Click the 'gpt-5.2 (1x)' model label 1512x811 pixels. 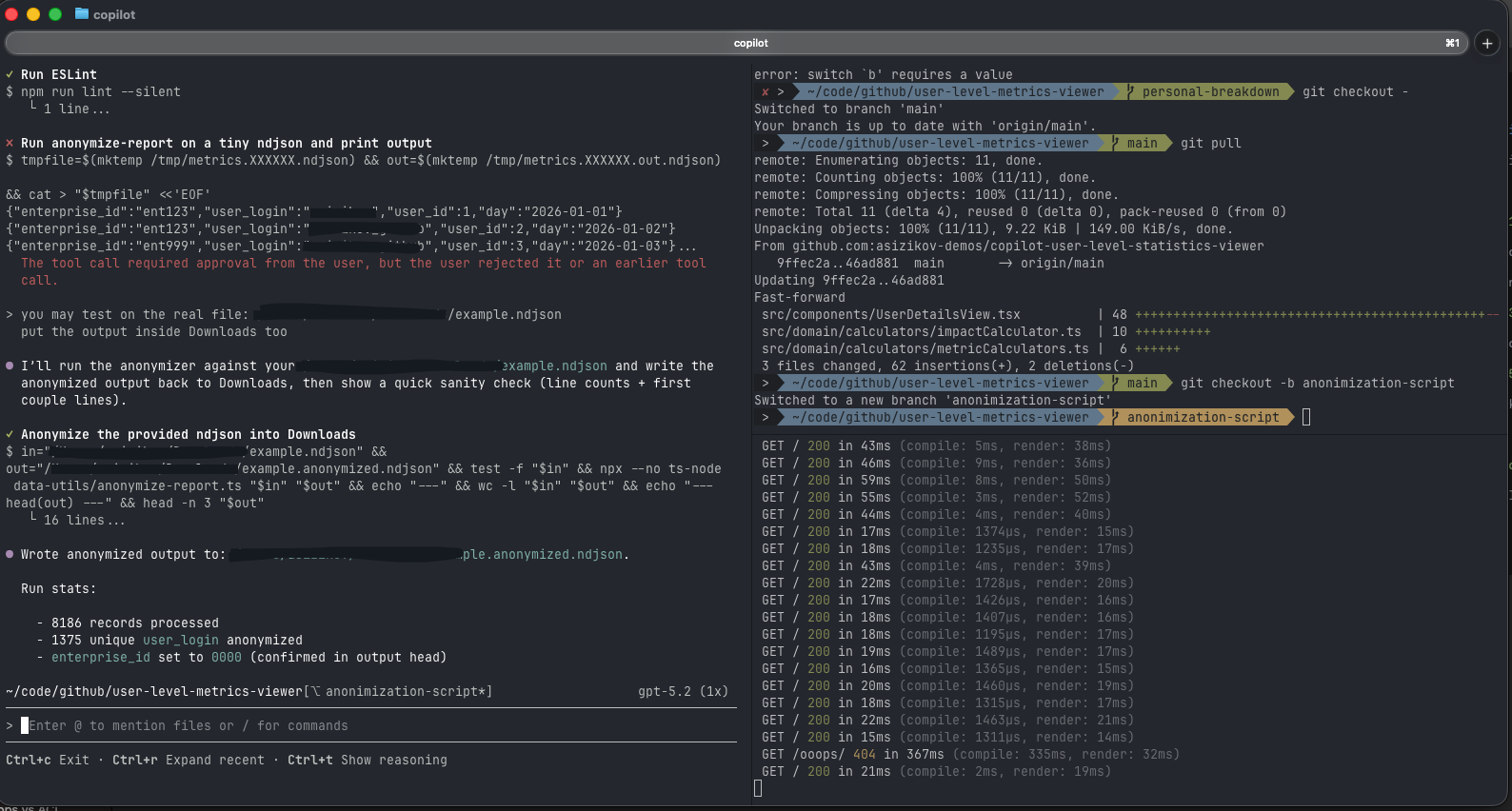(683, 691)
